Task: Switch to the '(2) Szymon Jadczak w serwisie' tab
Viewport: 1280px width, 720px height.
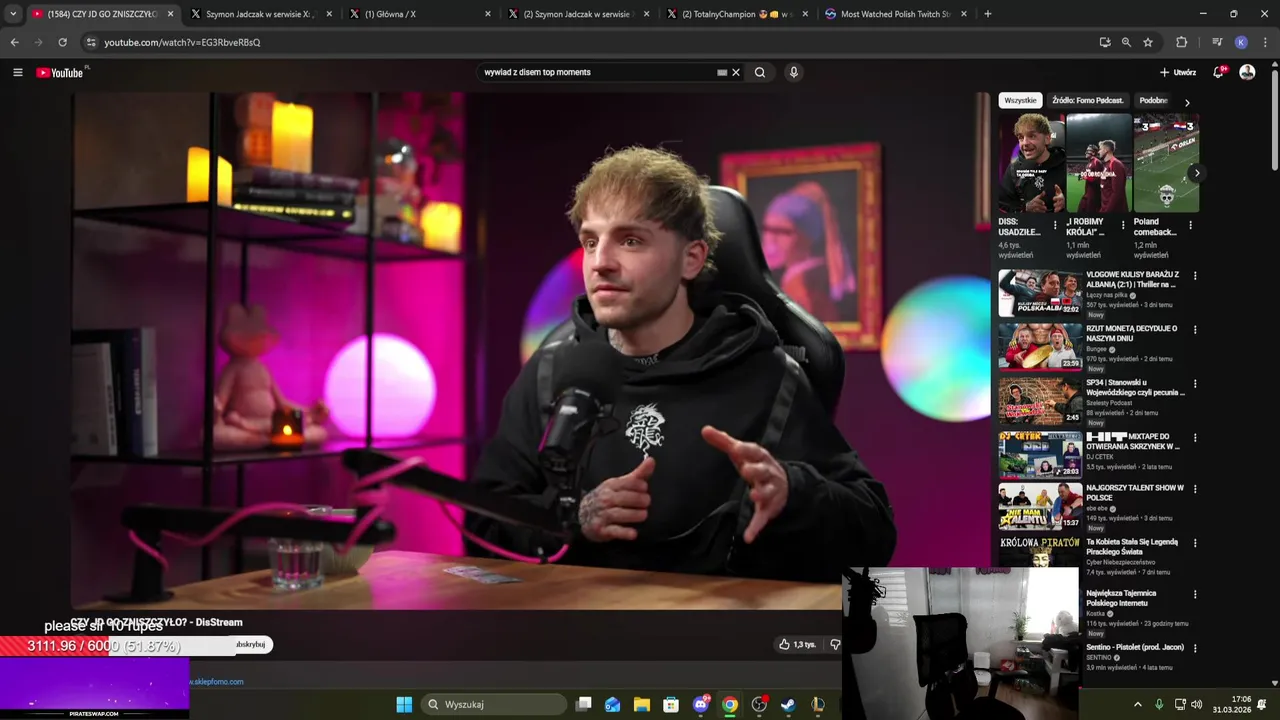Action: click(x=578, y=14)
